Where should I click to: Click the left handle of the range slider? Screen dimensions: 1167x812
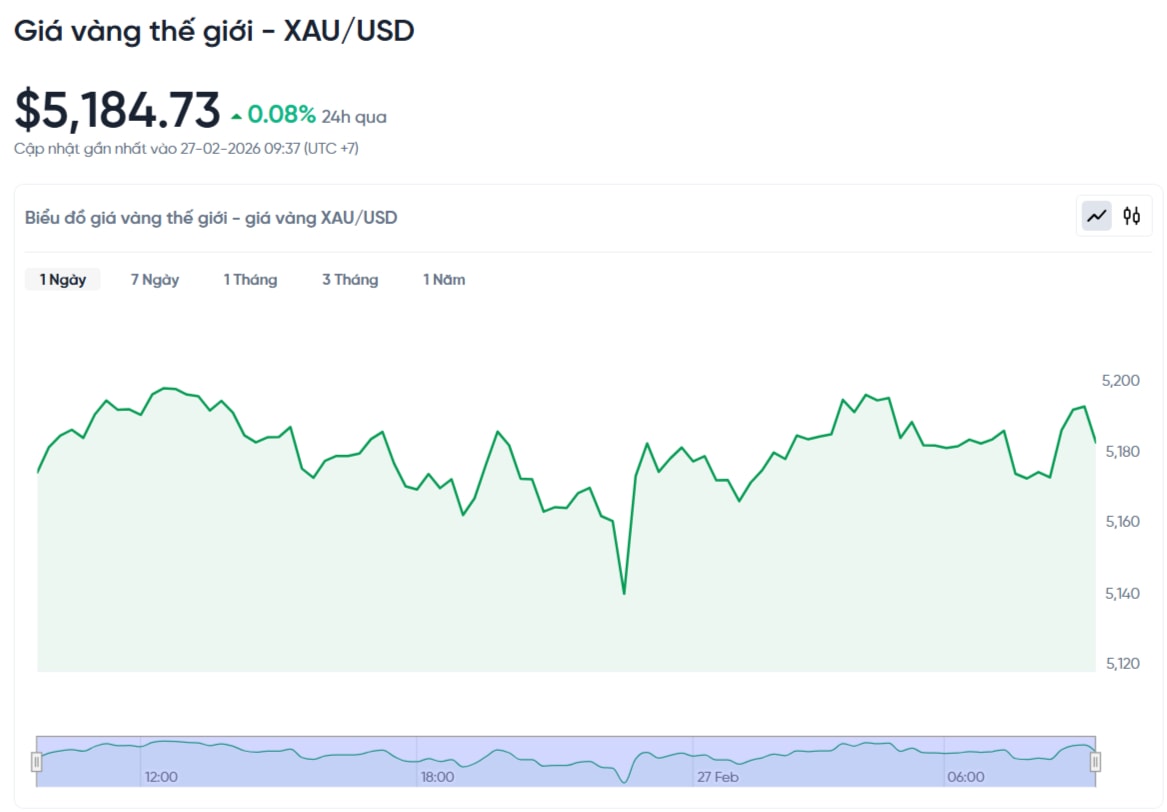[x=37, y=762]
